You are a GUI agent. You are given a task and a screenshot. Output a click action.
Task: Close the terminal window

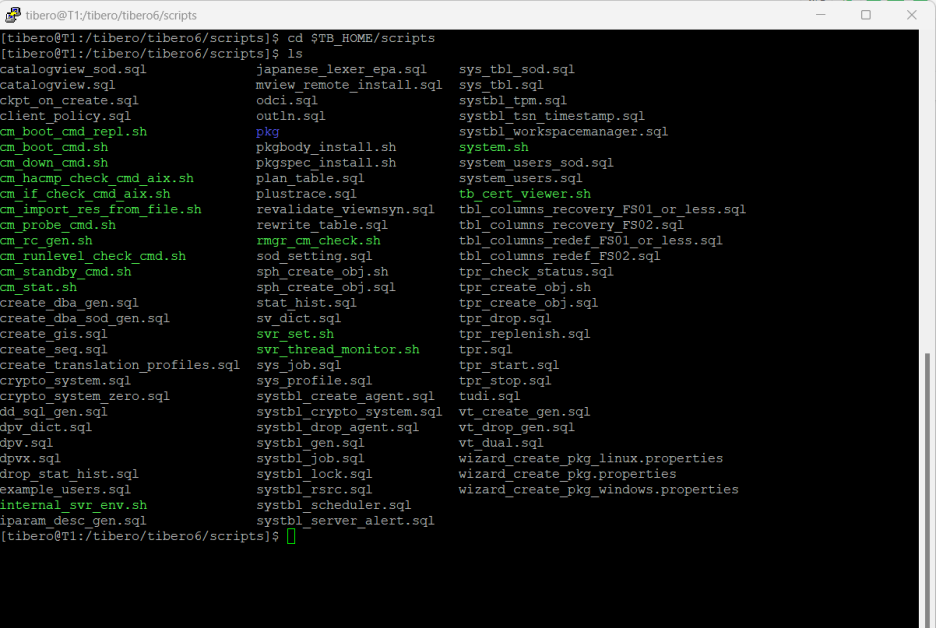912,15
